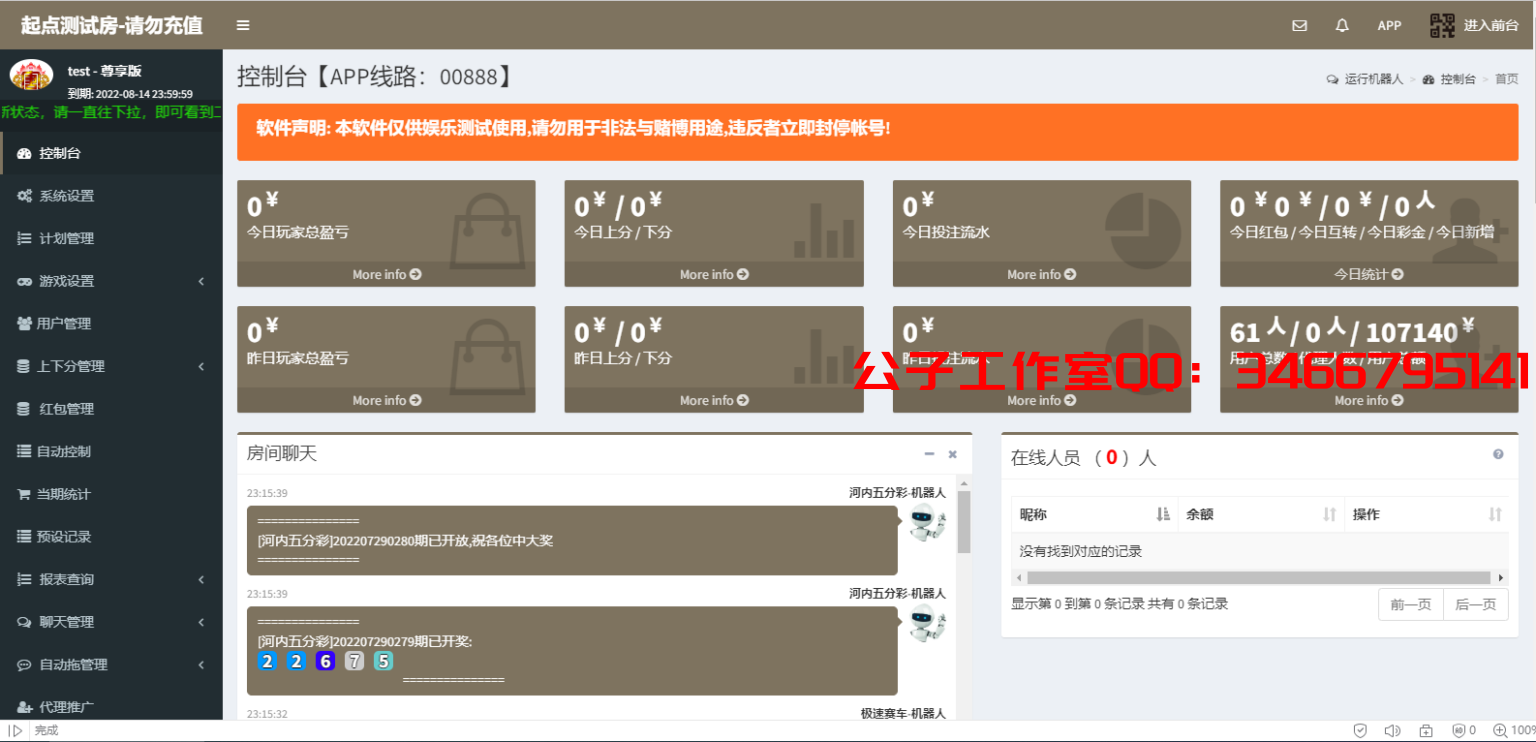
Task: Click 后一页 pagination button
Action: 1476,604
